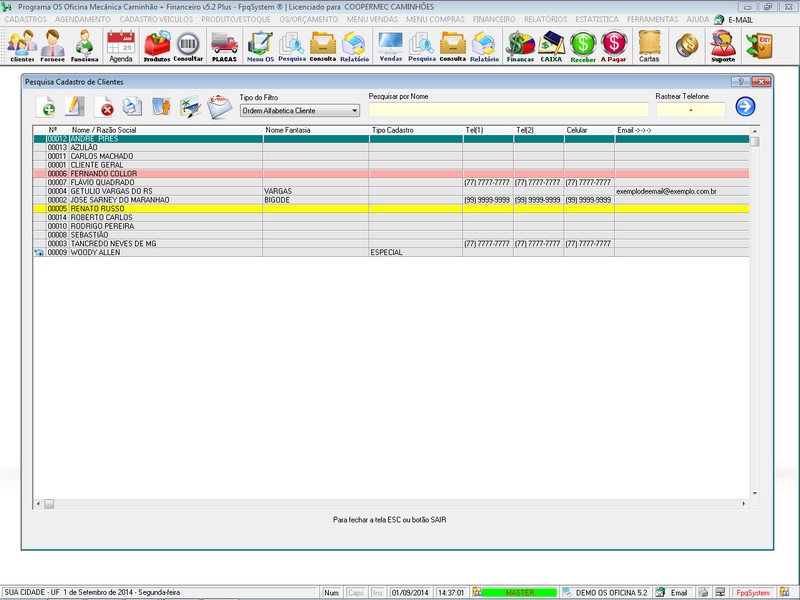Click Consulta icon next to Menu OS Pesquisa

tap(323, 46)
